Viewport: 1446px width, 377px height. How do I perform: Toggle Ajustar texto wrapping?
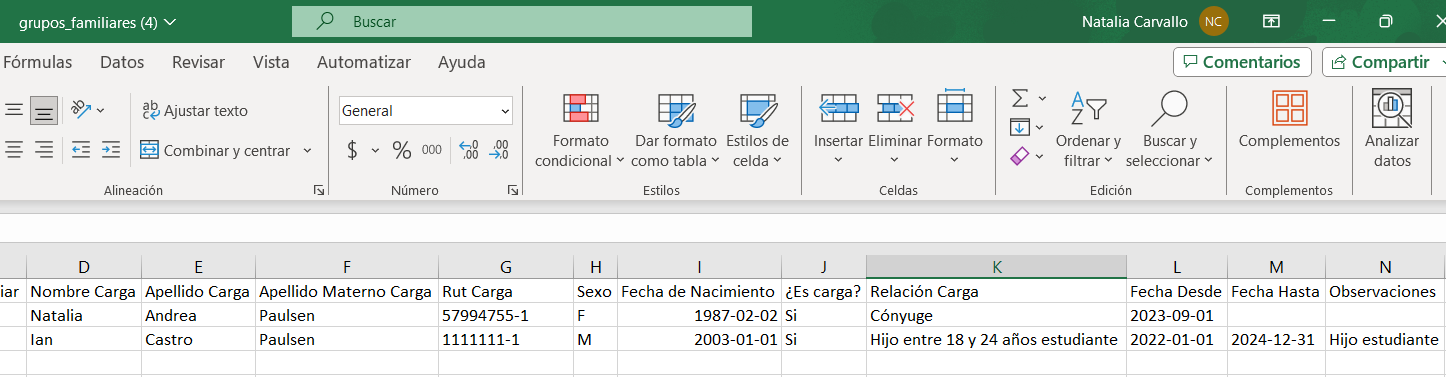click(x=195, y=110)
